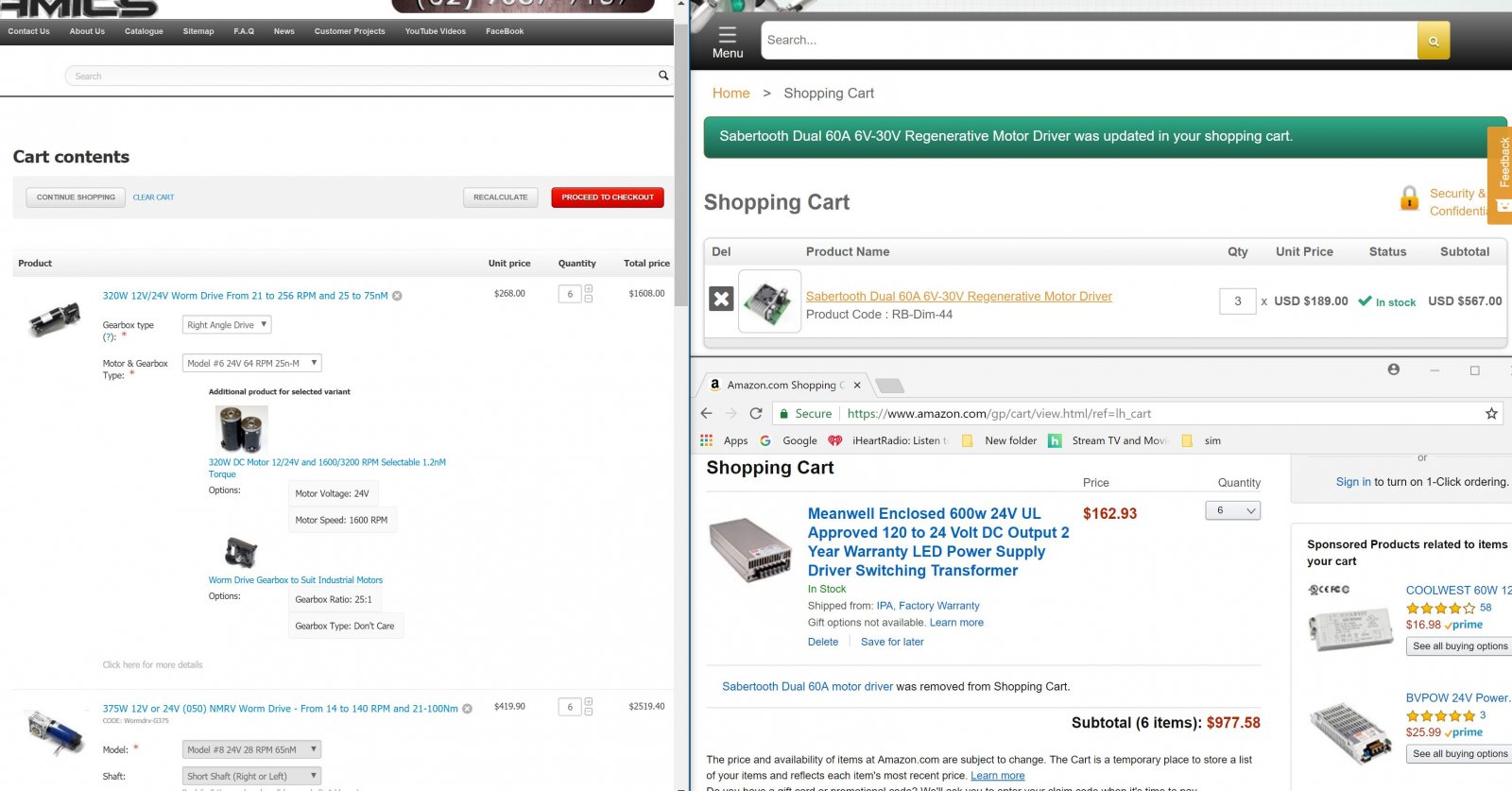1512x791 pixels.
Task: Open the Model #8 24V 28 RPM dropdown
Action: [251, 749]
